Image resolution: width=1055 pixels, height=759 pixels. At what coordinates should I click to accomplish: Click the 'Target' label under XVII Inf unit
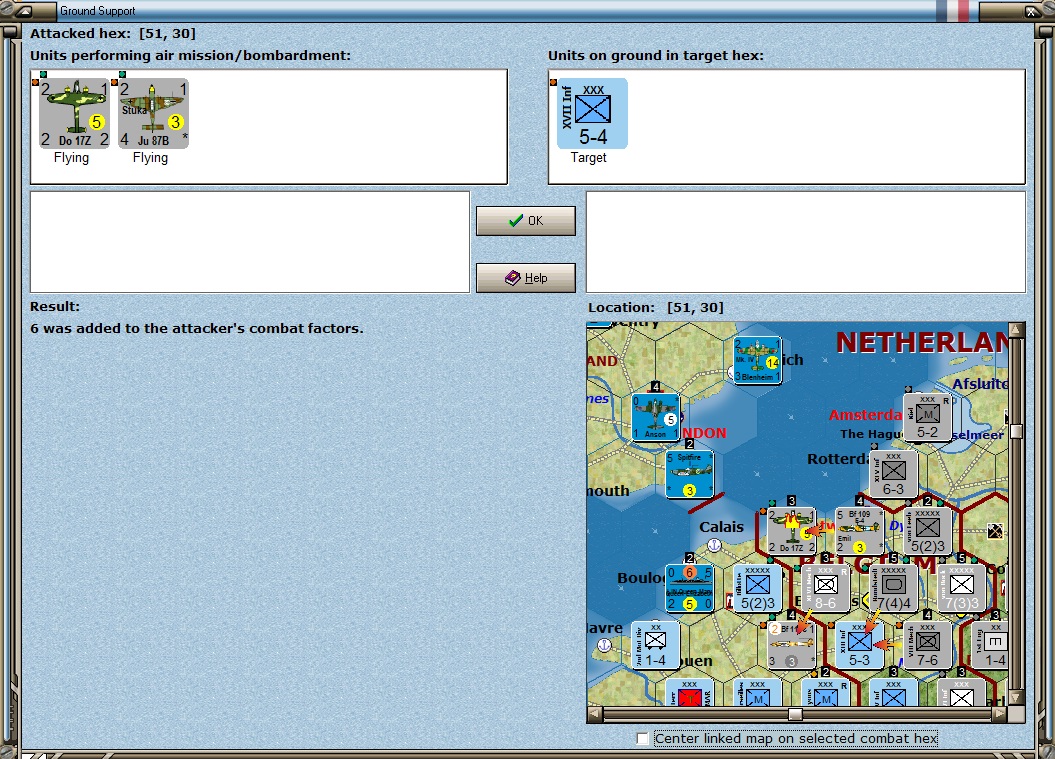589,157
